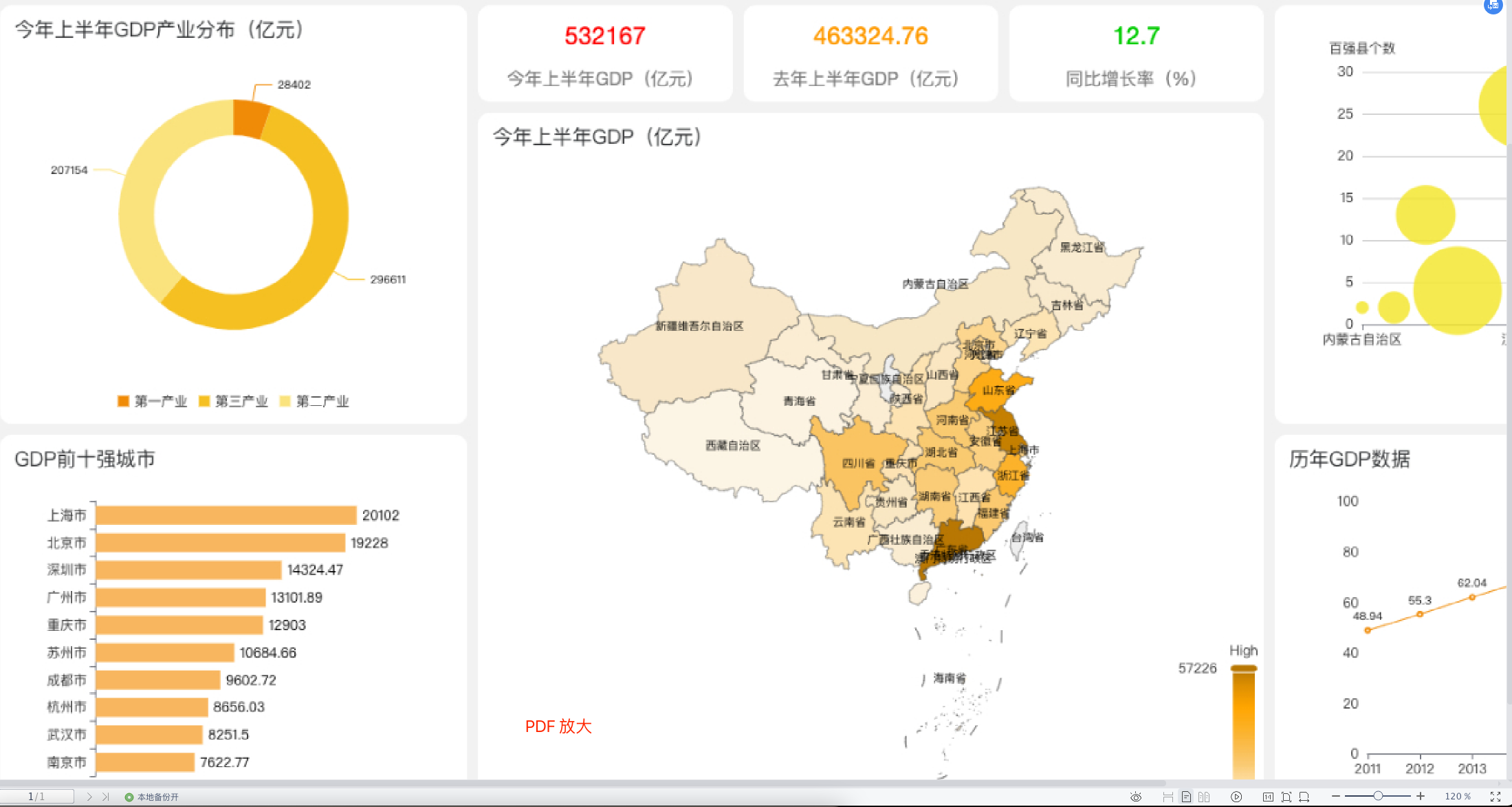Screen dimensions: 1512x807
Task: Toggle the 第一产业 legend item
Action: [x=152, y=401]
